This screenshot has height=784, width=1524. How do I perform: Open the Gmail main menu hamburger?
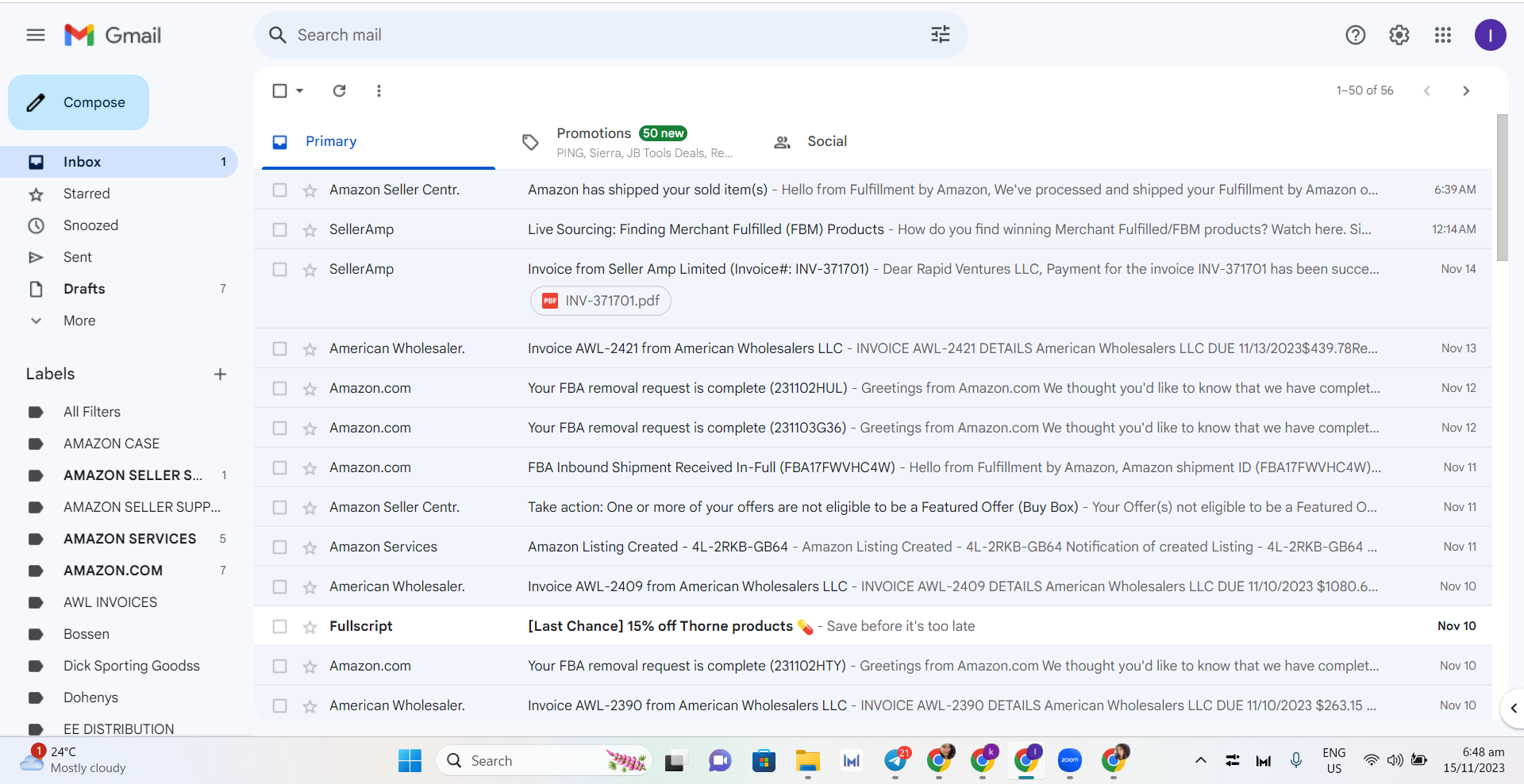(x=36, y=35)
